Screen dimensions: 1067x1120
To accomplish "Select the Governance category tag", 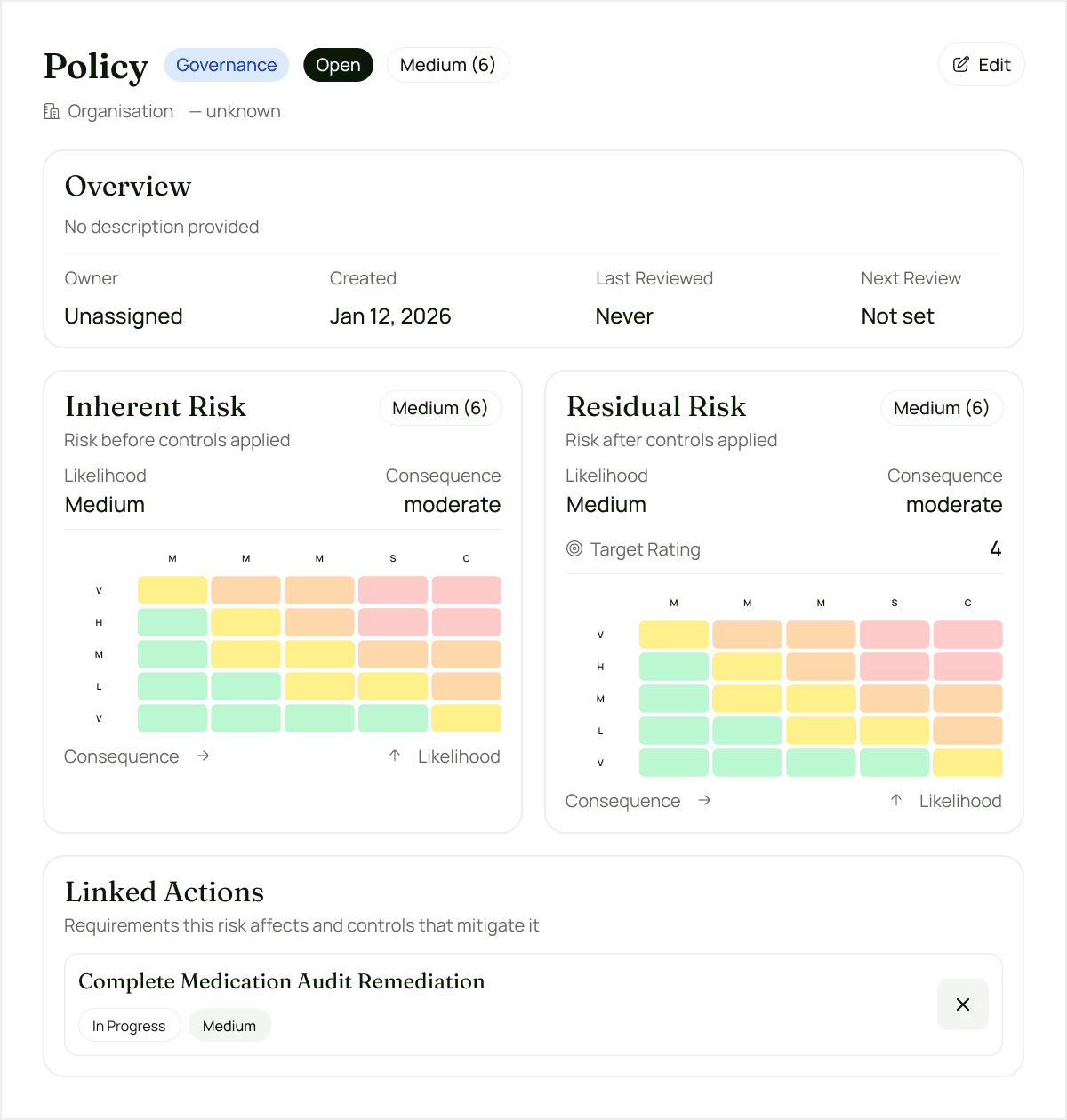I will pyautogui.click(x=226, y=65).
